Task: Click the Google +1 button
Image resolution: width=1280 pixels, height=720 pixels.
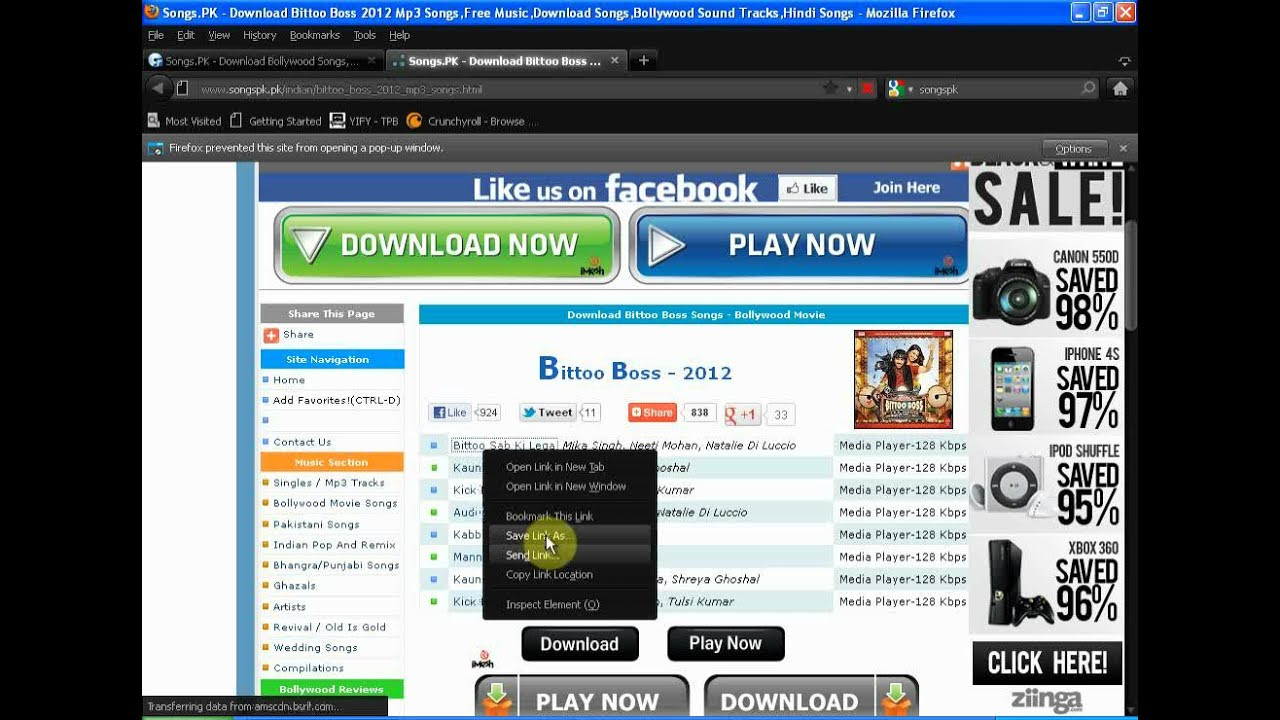Action: [x=743, y=414]
